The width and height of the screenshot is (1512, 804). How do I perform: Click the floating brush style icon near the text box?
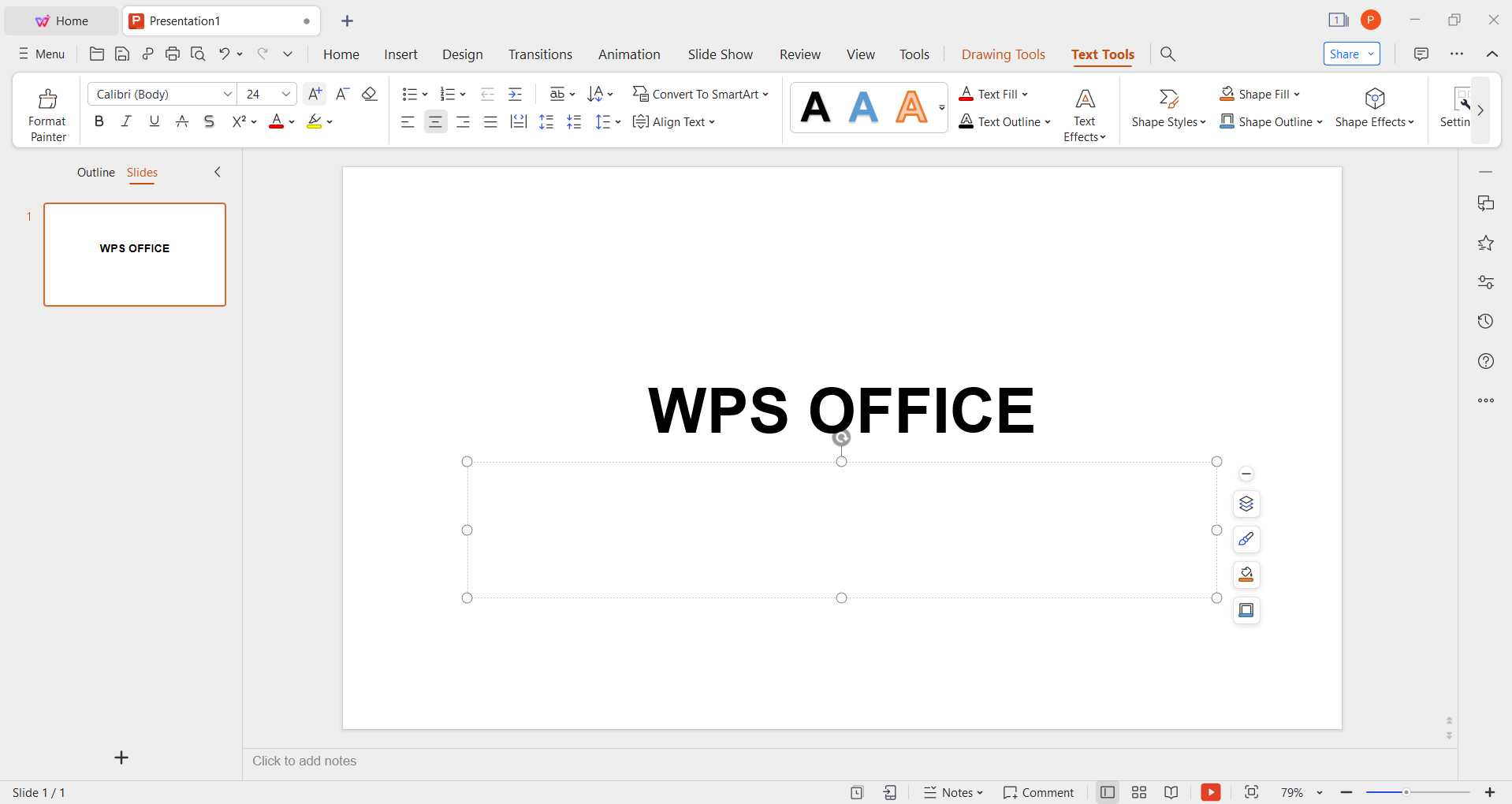pyautogui.click(x=1246, y=539)
